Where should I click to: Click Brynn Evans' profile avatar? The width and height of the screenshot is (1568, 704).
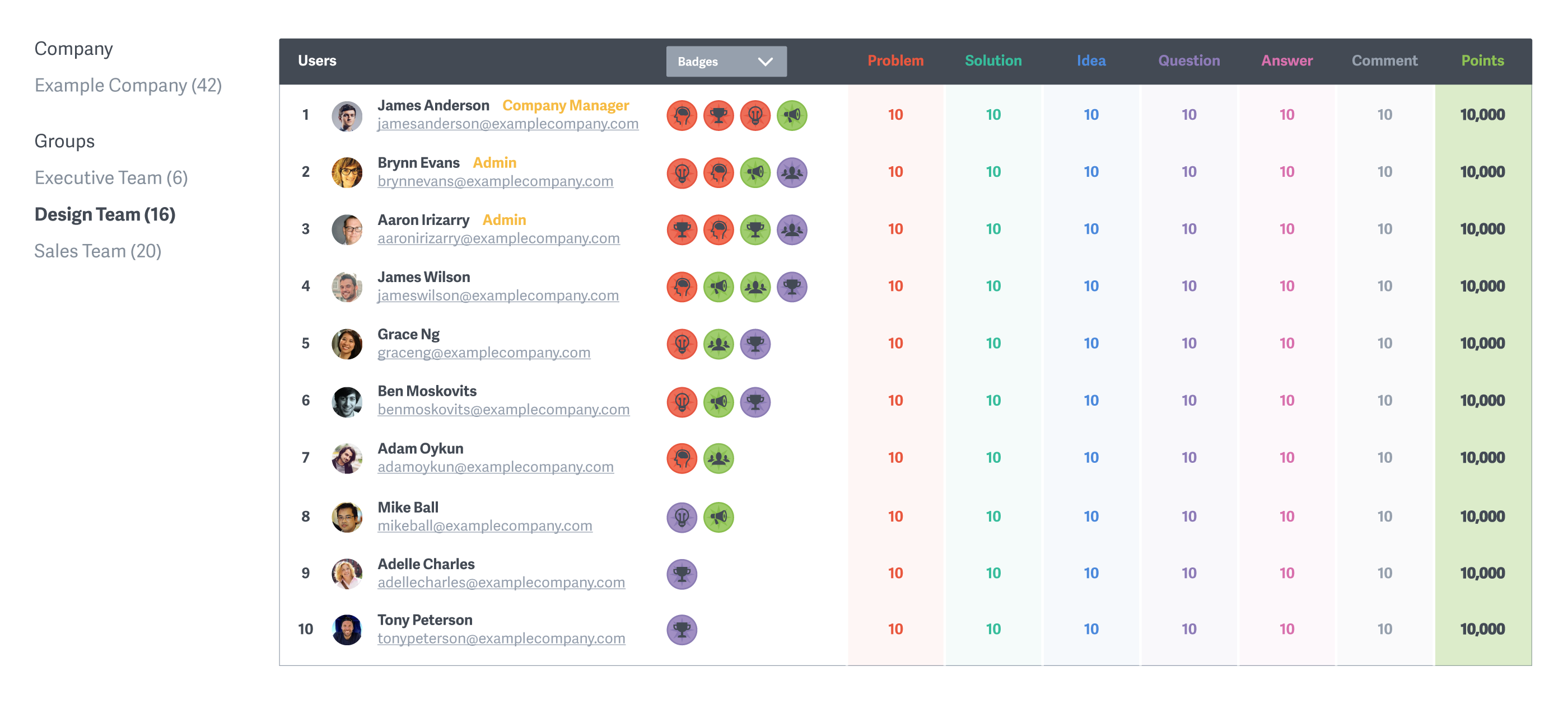click(346, 172)
